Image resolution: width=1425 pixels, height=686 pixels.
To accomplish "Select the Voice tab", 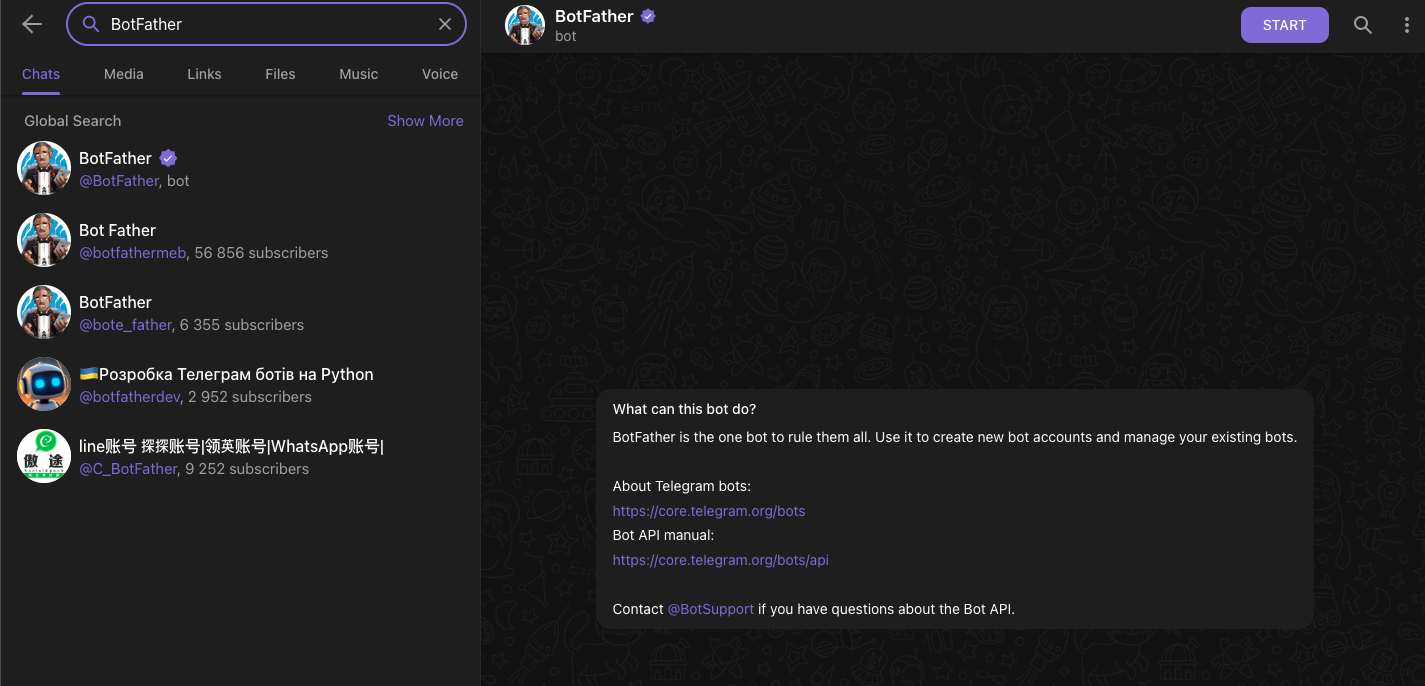I will (x=440, y=74).
